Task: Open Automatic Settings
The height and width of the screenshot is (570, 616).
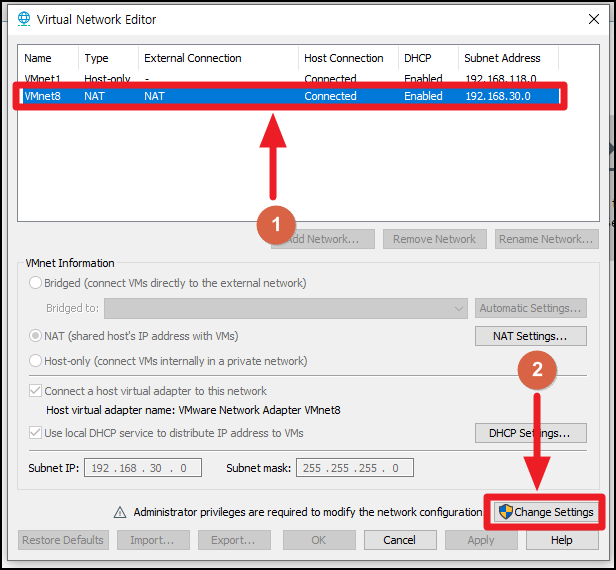Action: coord(531,308)
